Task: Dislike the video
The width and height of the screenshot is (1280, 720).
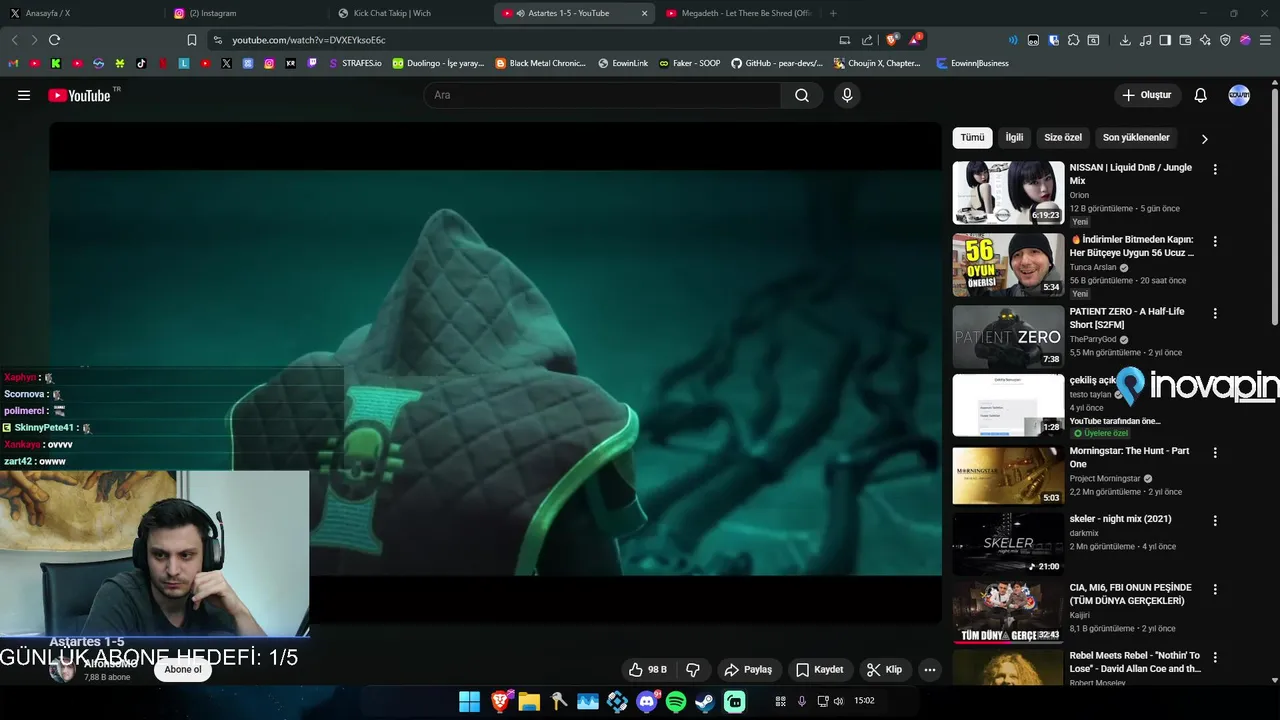Action: point(693,670)
